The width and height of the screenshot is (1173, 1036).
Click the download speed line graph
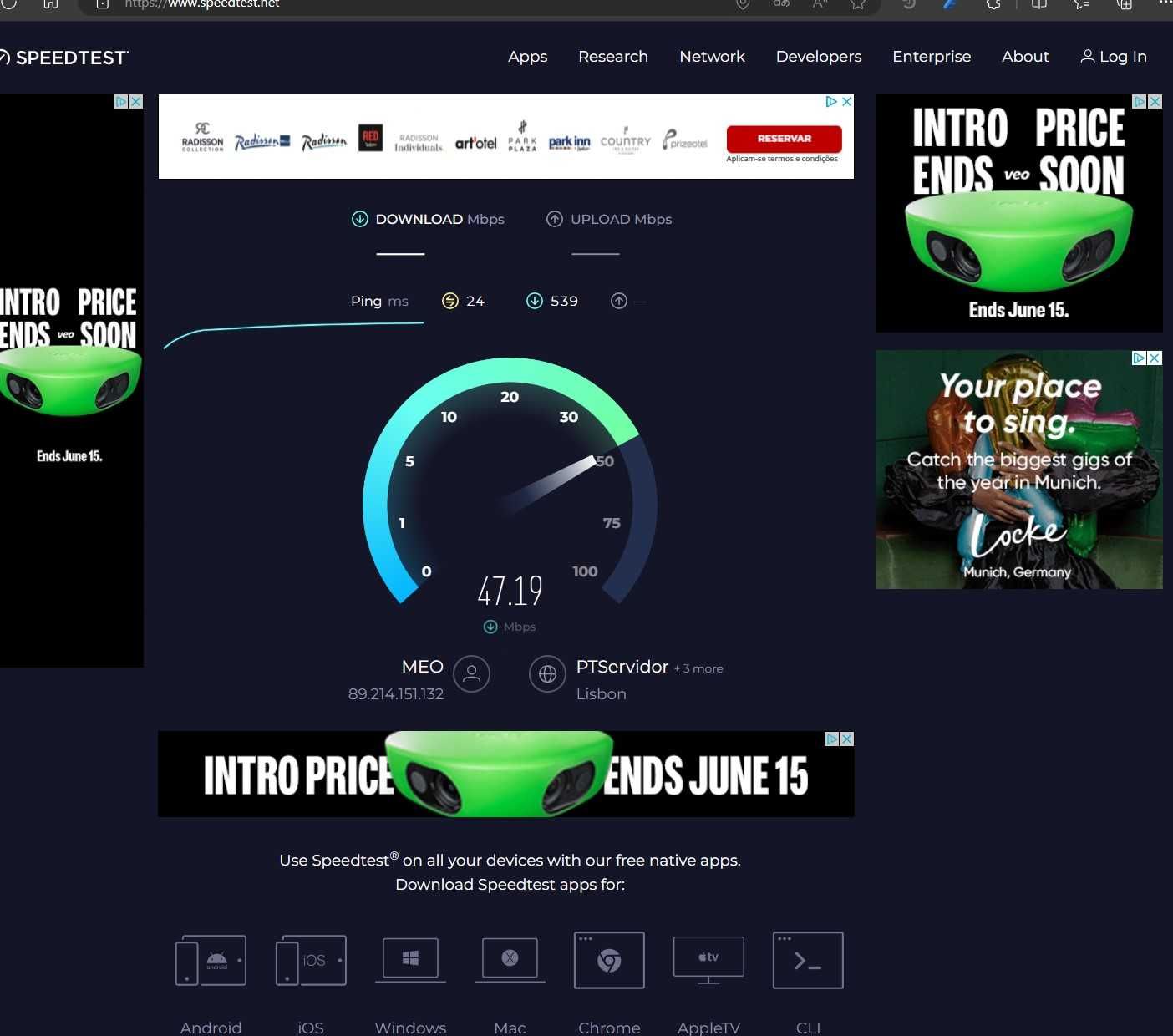(293, 333)
